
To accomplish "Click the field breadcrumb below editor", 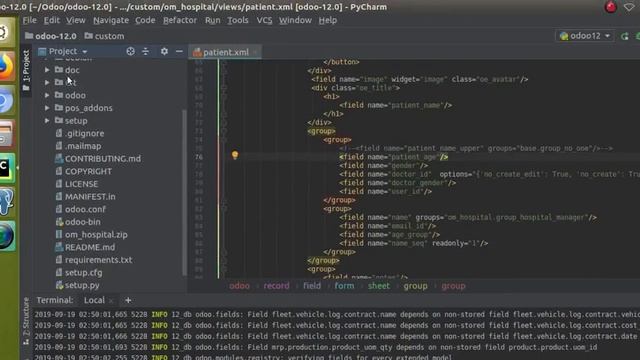I will coord(312,286).
